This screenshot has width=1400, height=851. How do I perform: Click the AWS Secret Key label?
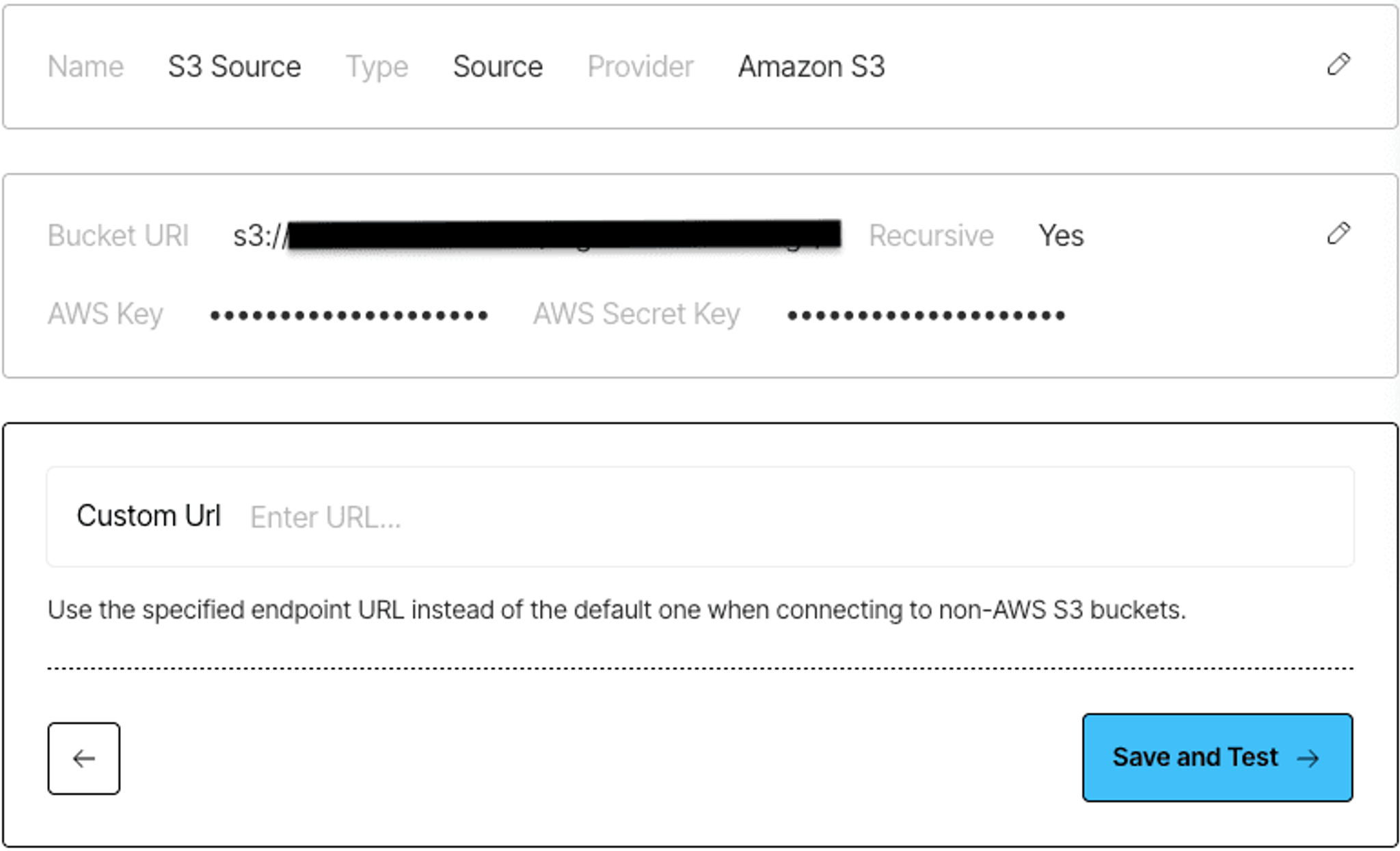click(636, 314)
